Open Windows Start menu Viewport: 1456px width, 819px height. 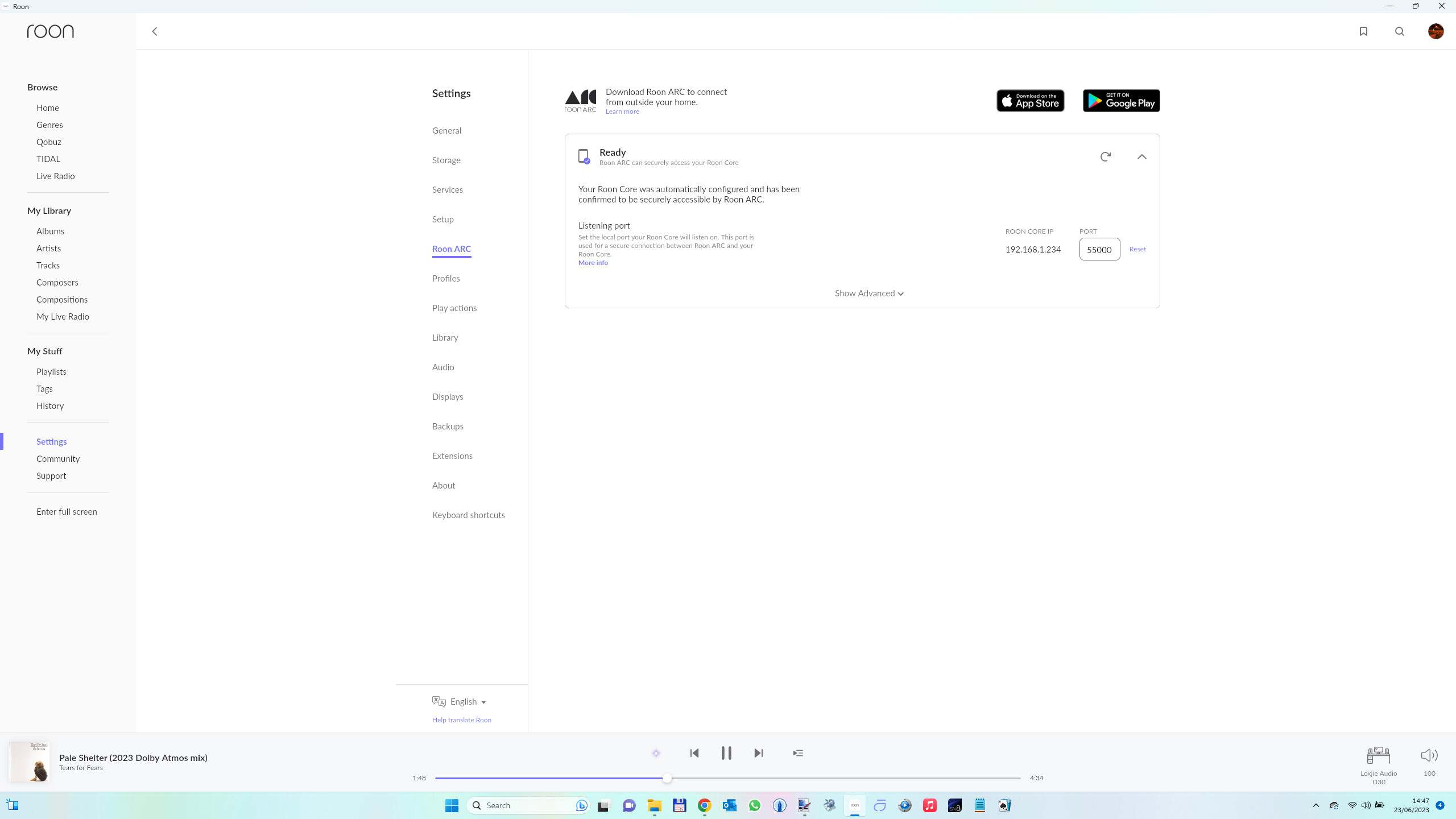(x=452, y=805)
